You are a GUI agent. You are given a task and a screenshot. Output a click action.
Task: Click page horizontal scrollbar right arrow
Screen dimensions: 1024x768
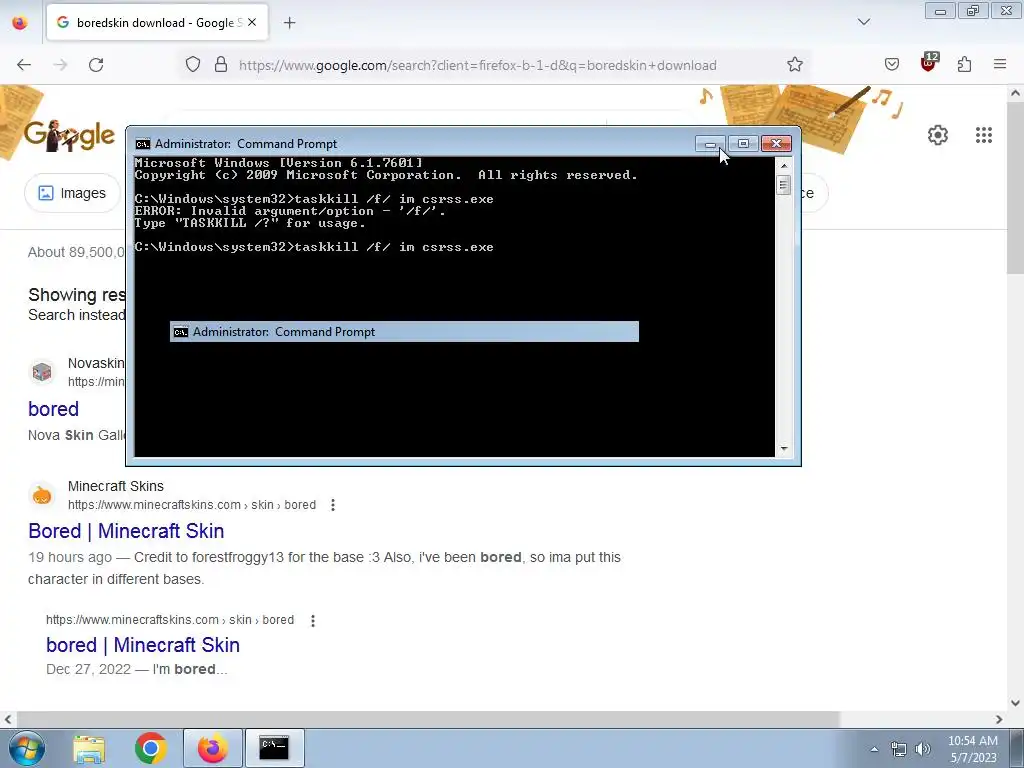click(x=999, y=719)
